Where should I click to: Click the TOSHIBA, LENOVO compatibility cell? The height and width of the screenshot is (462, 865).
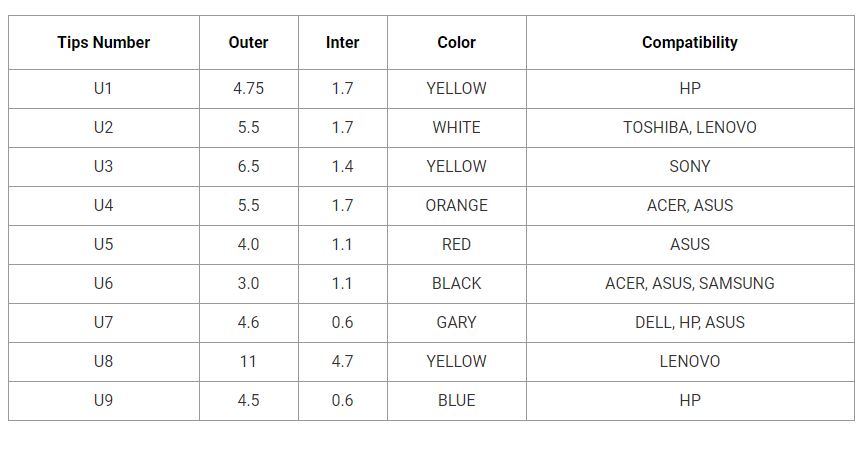(x=689, y=127)
